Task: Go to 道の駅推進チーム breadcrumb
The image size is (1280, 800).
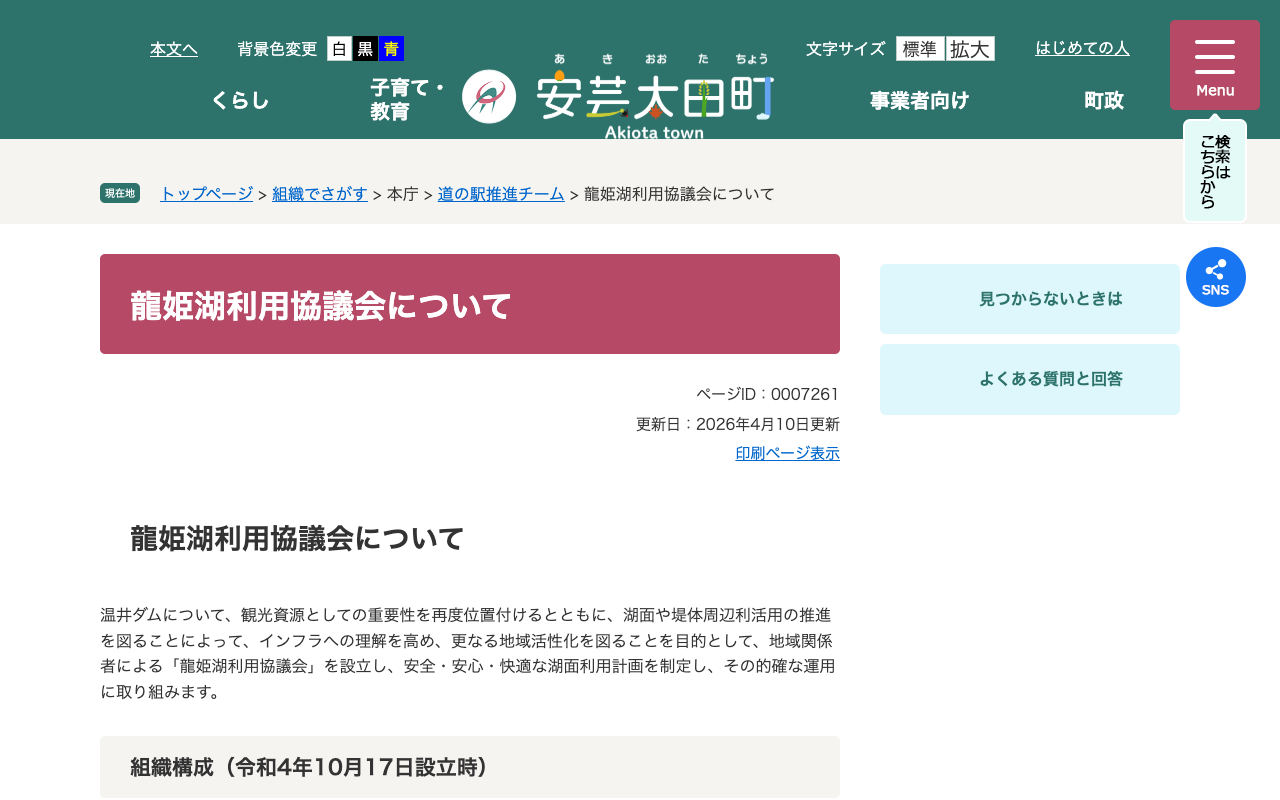Action: (501, 194)
